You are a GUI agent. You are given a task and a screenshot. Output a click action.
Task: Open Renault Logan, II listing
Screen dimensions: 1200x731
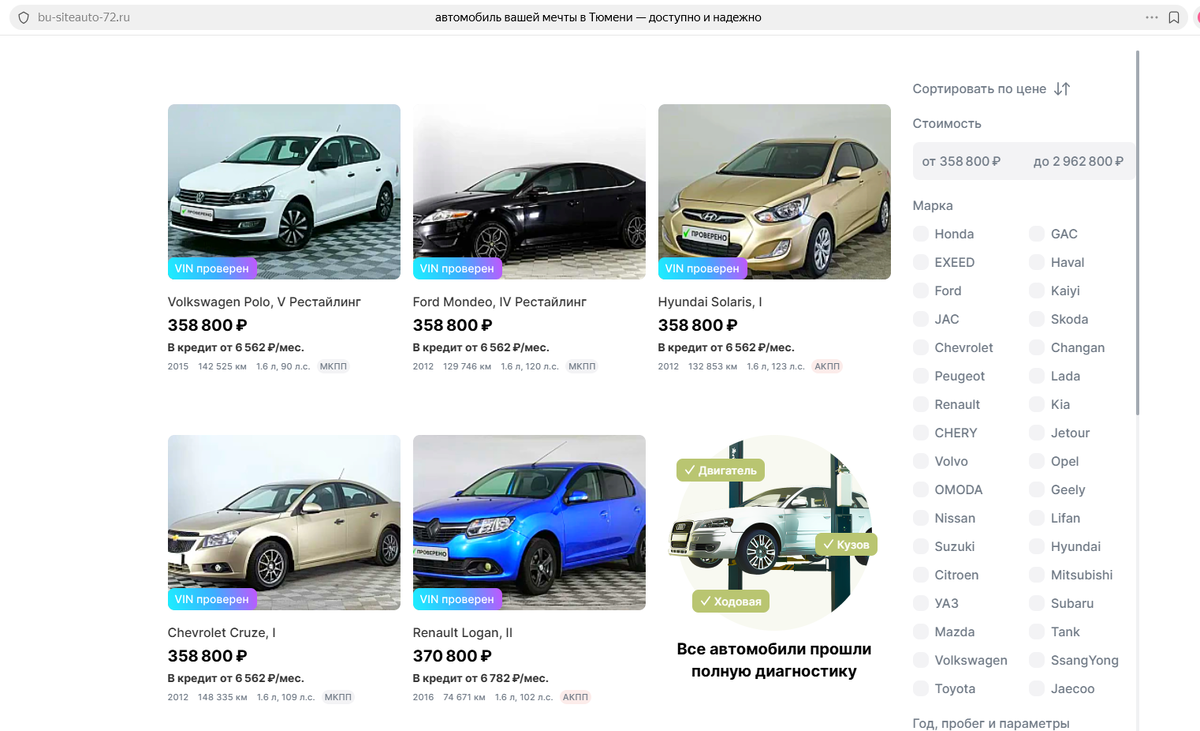462,633
